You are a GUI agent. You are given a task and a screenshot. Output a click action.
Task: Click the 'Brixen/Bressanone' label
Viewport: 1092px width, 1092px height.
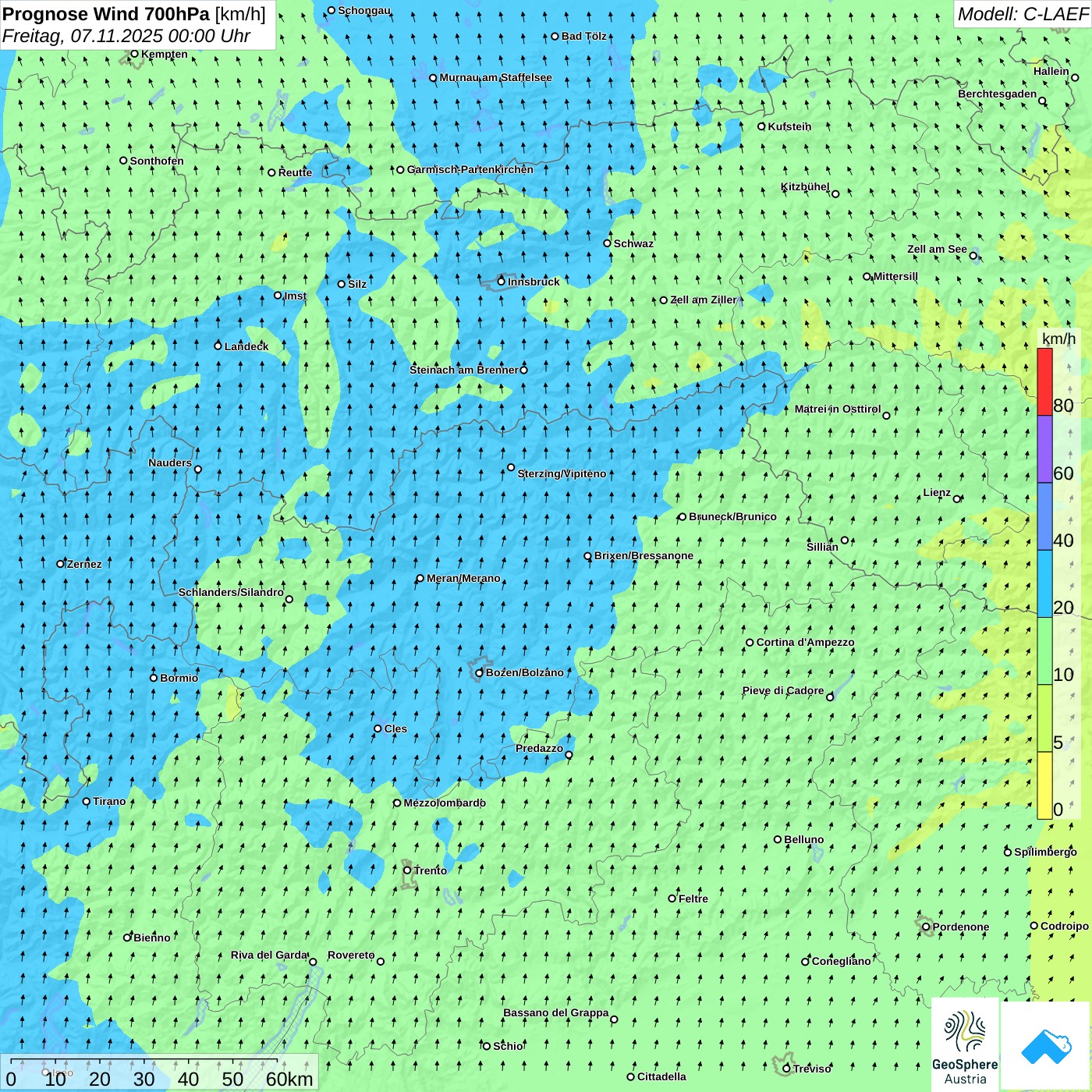point(643,555)
